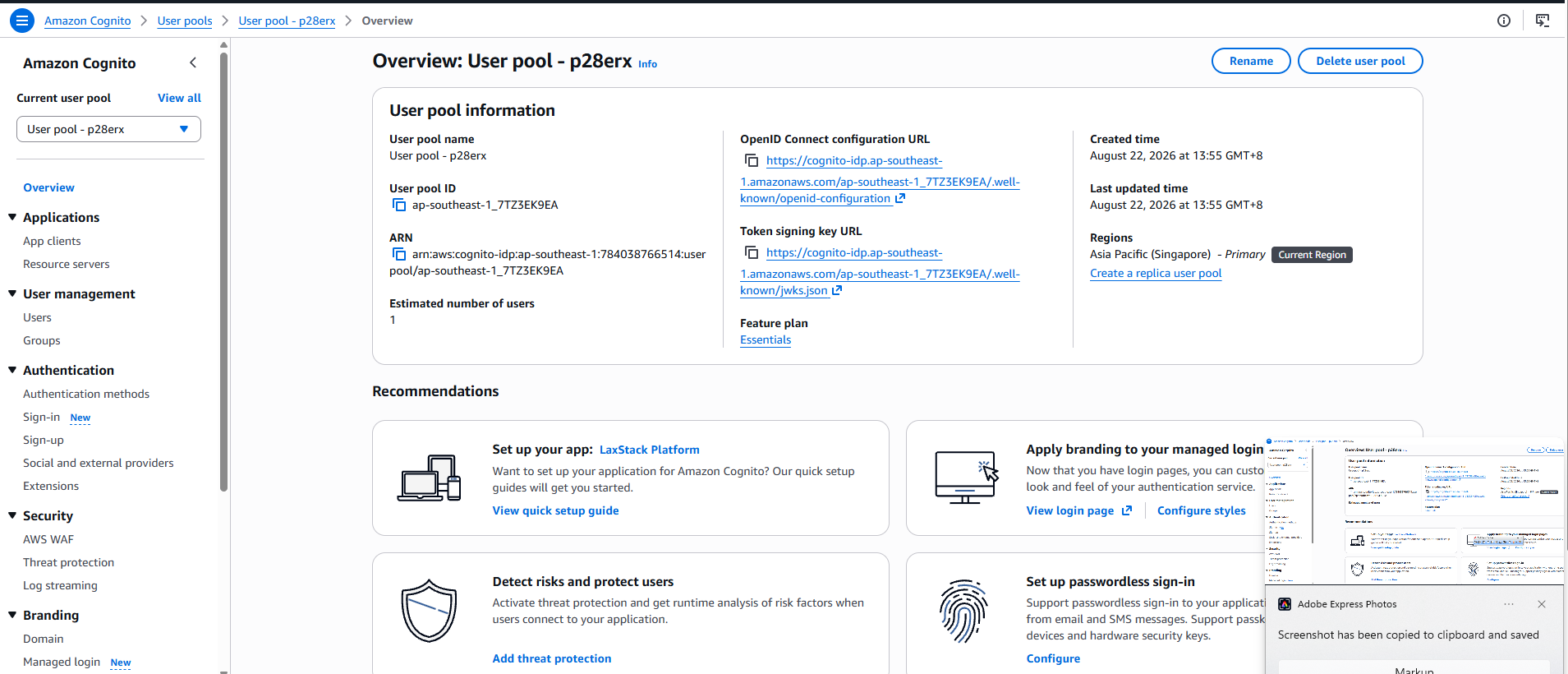Click the sidebar vertical scrollbar
The height and width of the screenshot is (674, 1568).
223,271
